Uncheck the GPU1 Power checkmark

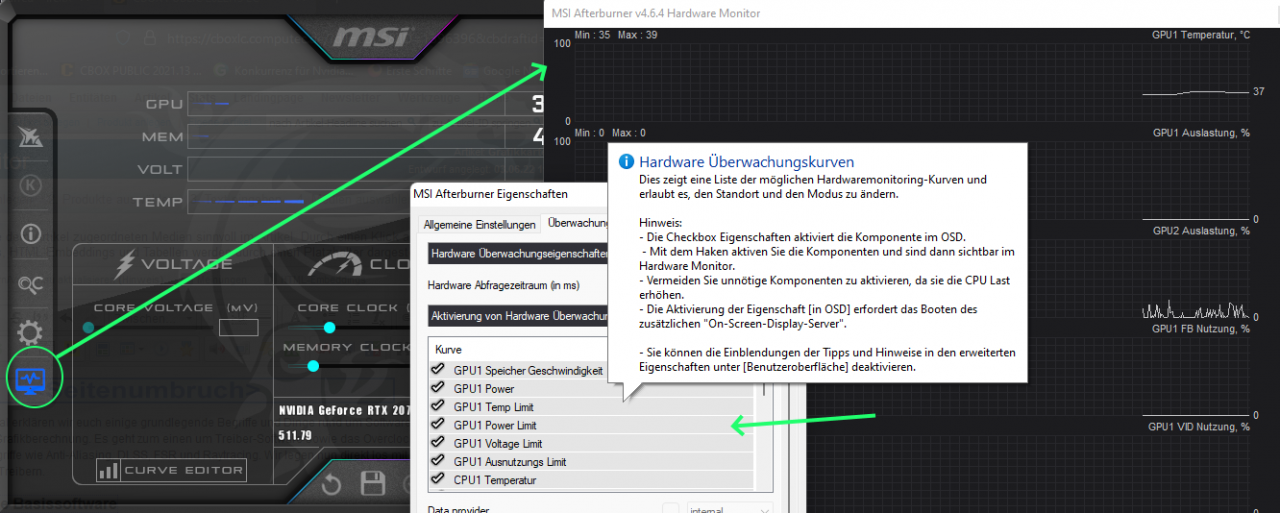(437, 388)
